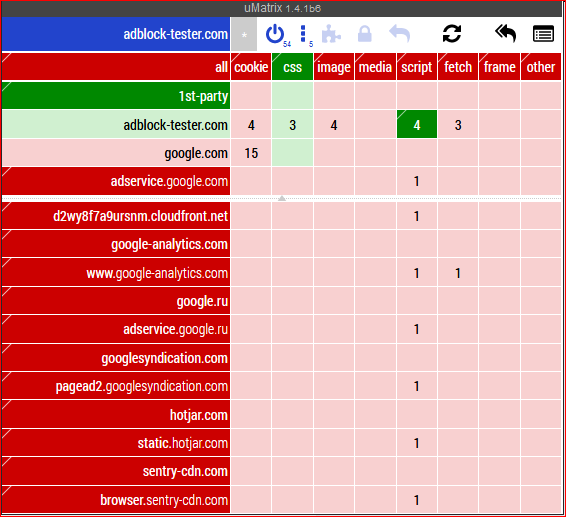Click adblock-tester.com image cell showing 4
Screen dimensions: 566x517
pos(334,125)
